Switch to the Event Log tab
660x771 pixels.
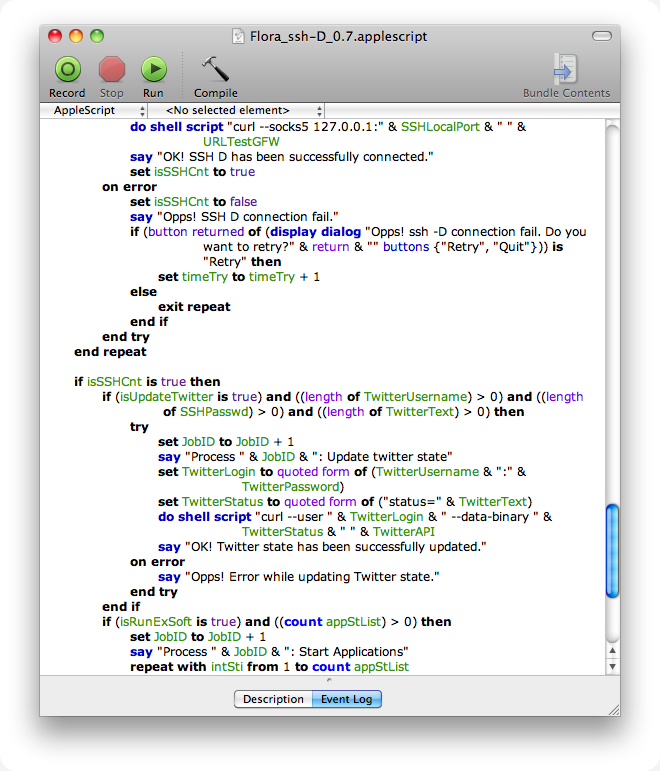click(x=346, y=699)
